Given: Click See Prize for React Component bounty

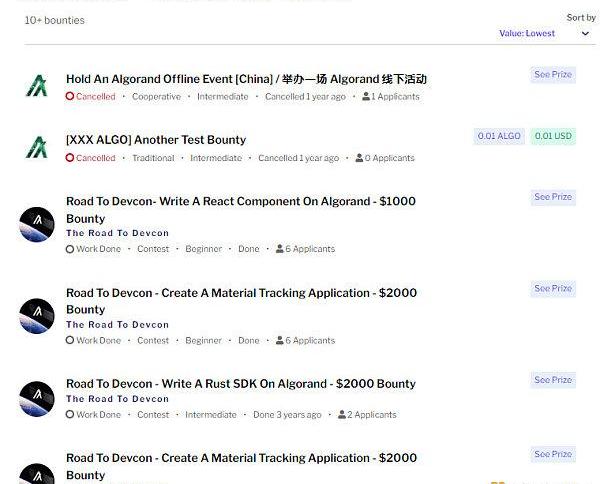Looking at the screenshot, I should coord(553,197).
